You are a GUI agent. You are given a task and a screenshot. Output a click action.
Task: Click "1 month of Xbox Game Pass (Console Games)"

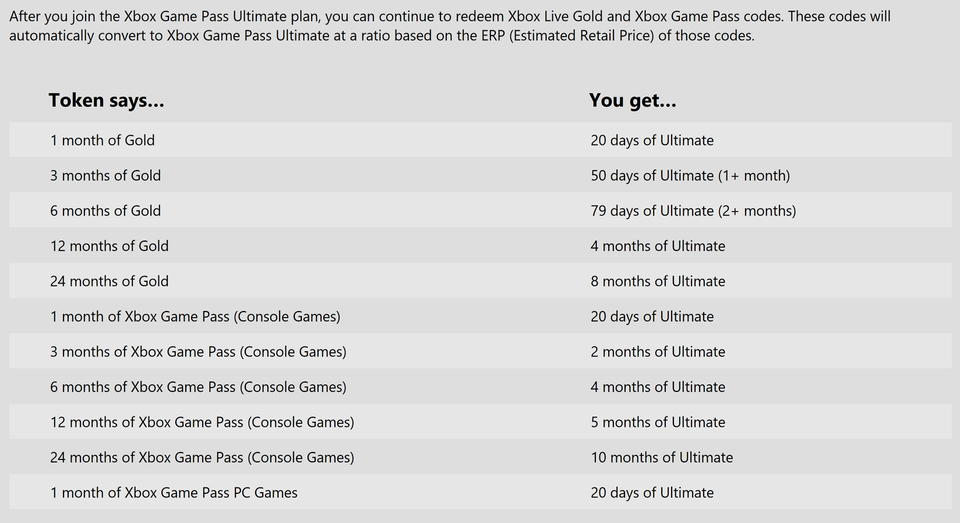pyautogui.click(x=195, y=316)
